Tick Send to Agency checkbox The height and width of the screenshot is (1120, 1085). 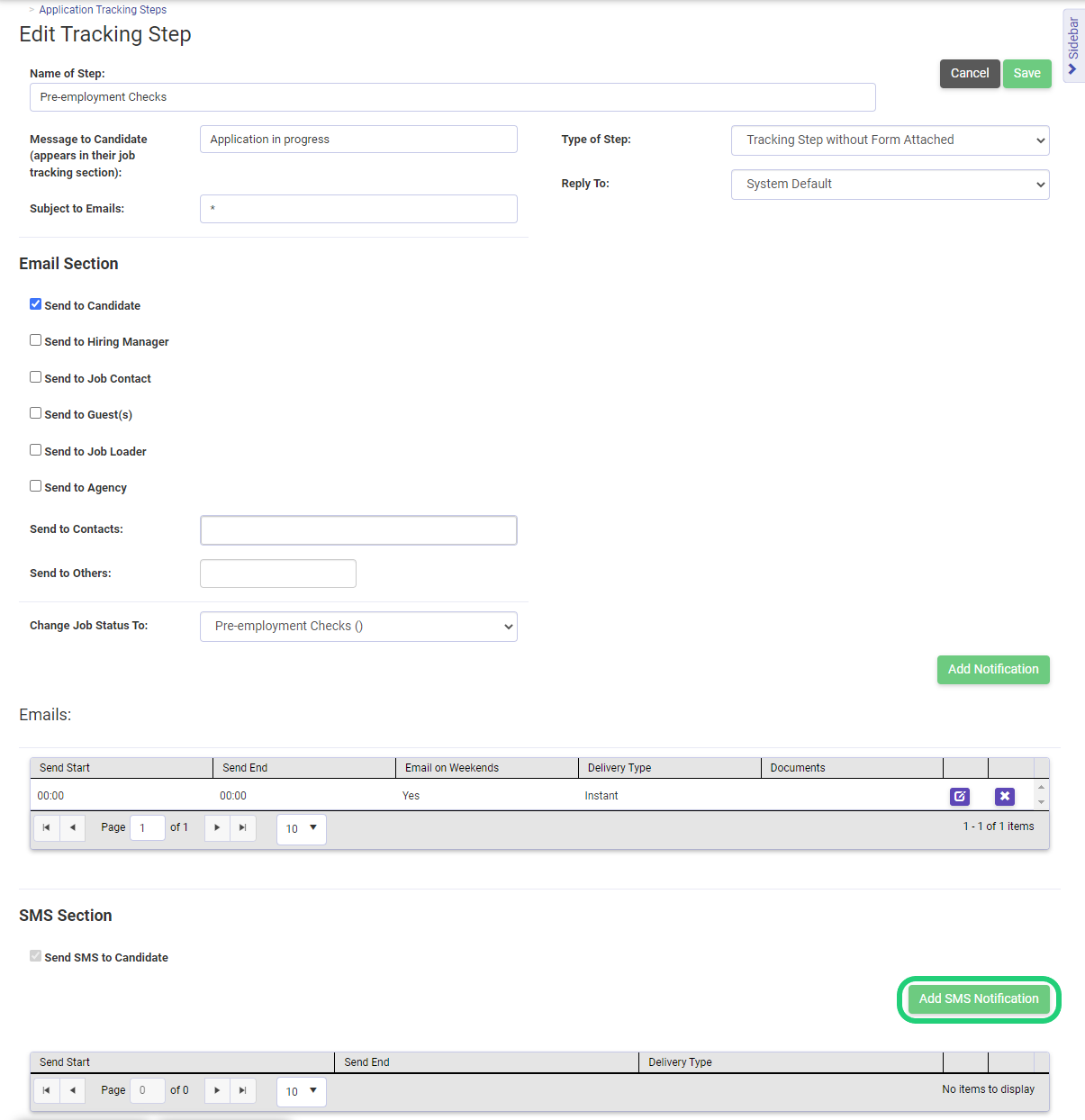36,486
